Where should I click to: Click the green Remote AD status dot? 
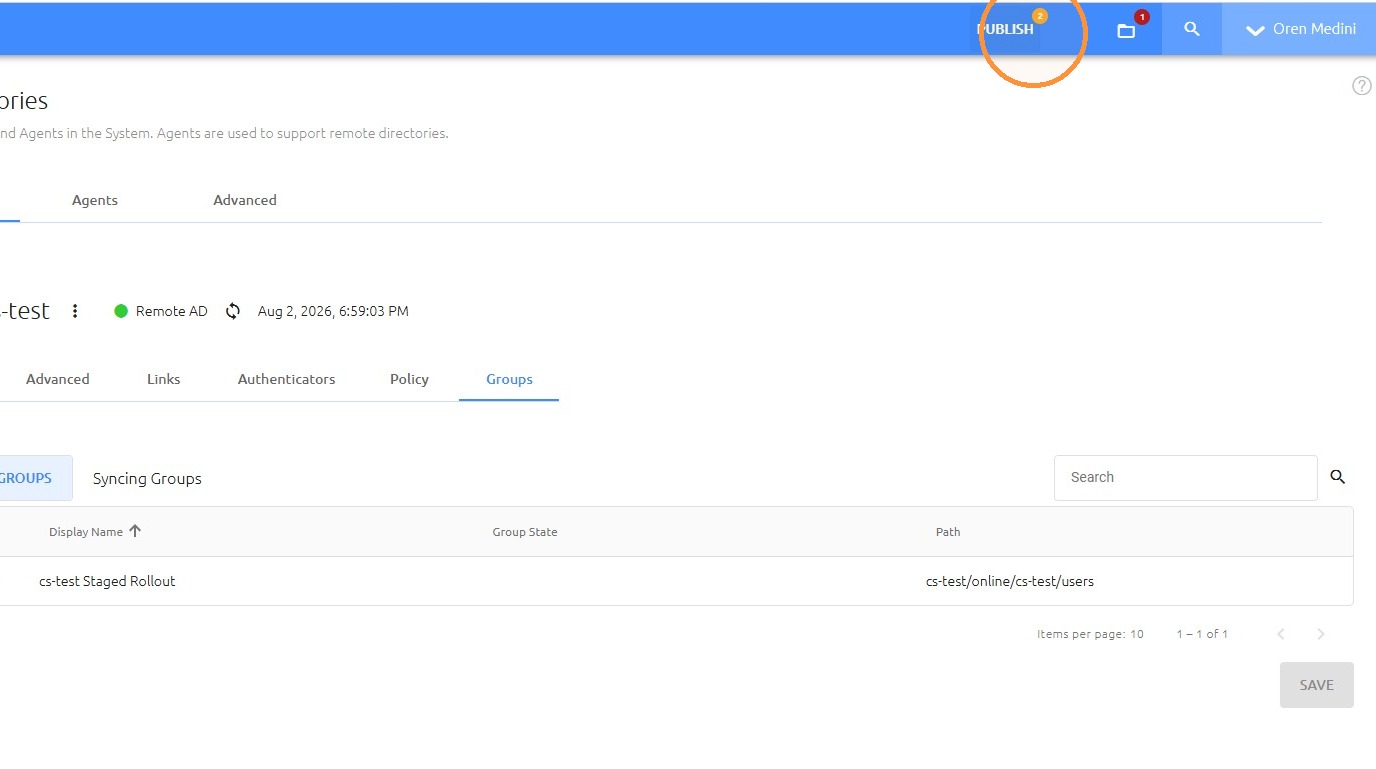click(121, 311)
